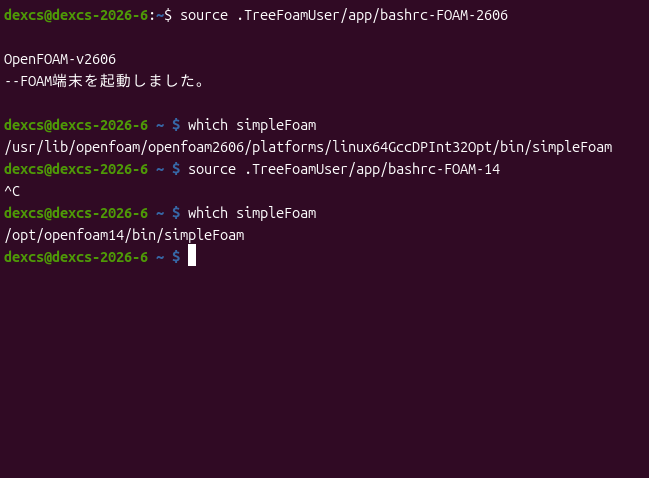Click the terminal cursor block at the prompt
649x478 pixels.
(x=192, y=255)
